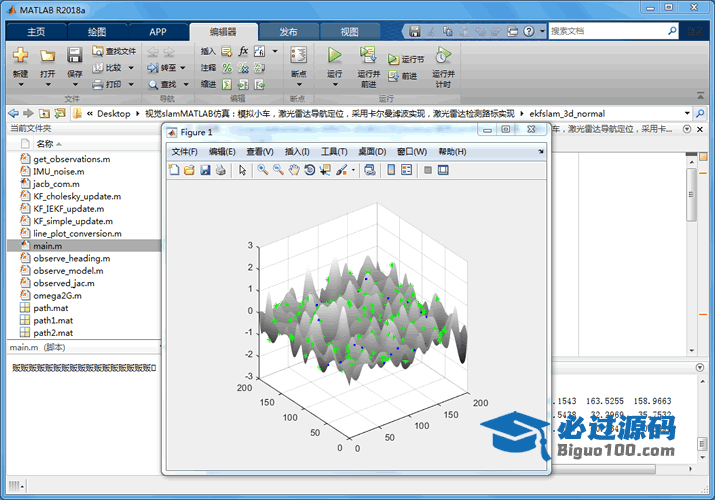
Task: Open the 帮助(H) menu in Figure 1
Action: pyautogui.click(x=452, y=151)
